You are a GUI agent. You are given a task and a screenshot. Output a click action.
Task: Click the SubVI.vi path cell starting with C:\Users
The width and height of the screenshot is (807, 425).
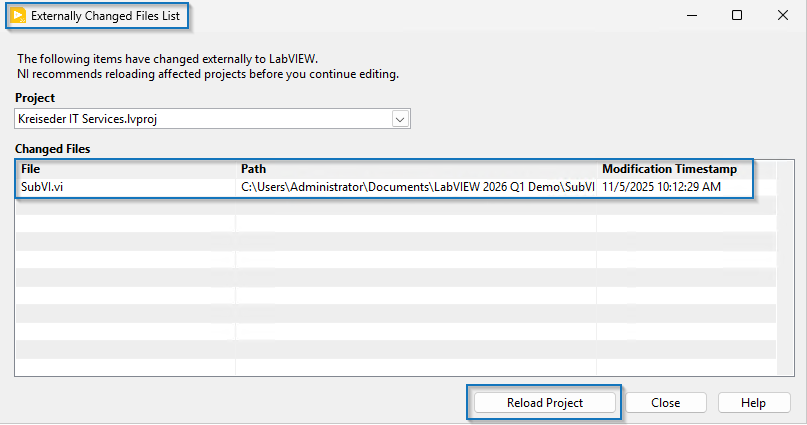(417, 187)
